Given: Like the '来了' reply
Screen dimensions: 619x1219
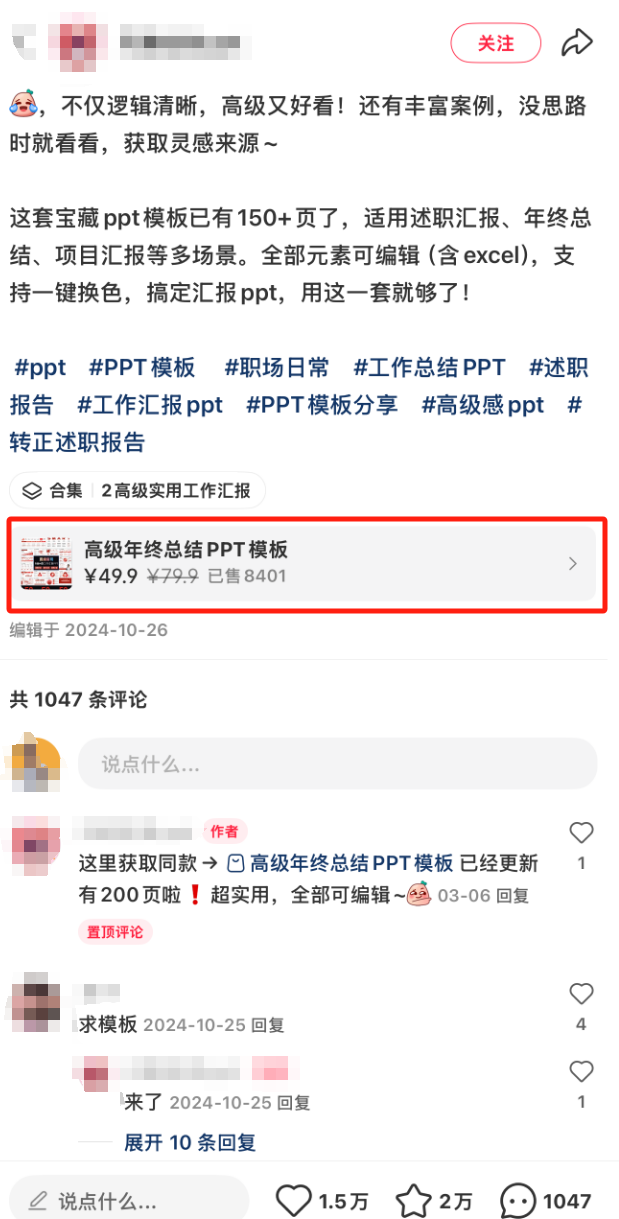Looking at the screenshot, I should (581, 1071).
